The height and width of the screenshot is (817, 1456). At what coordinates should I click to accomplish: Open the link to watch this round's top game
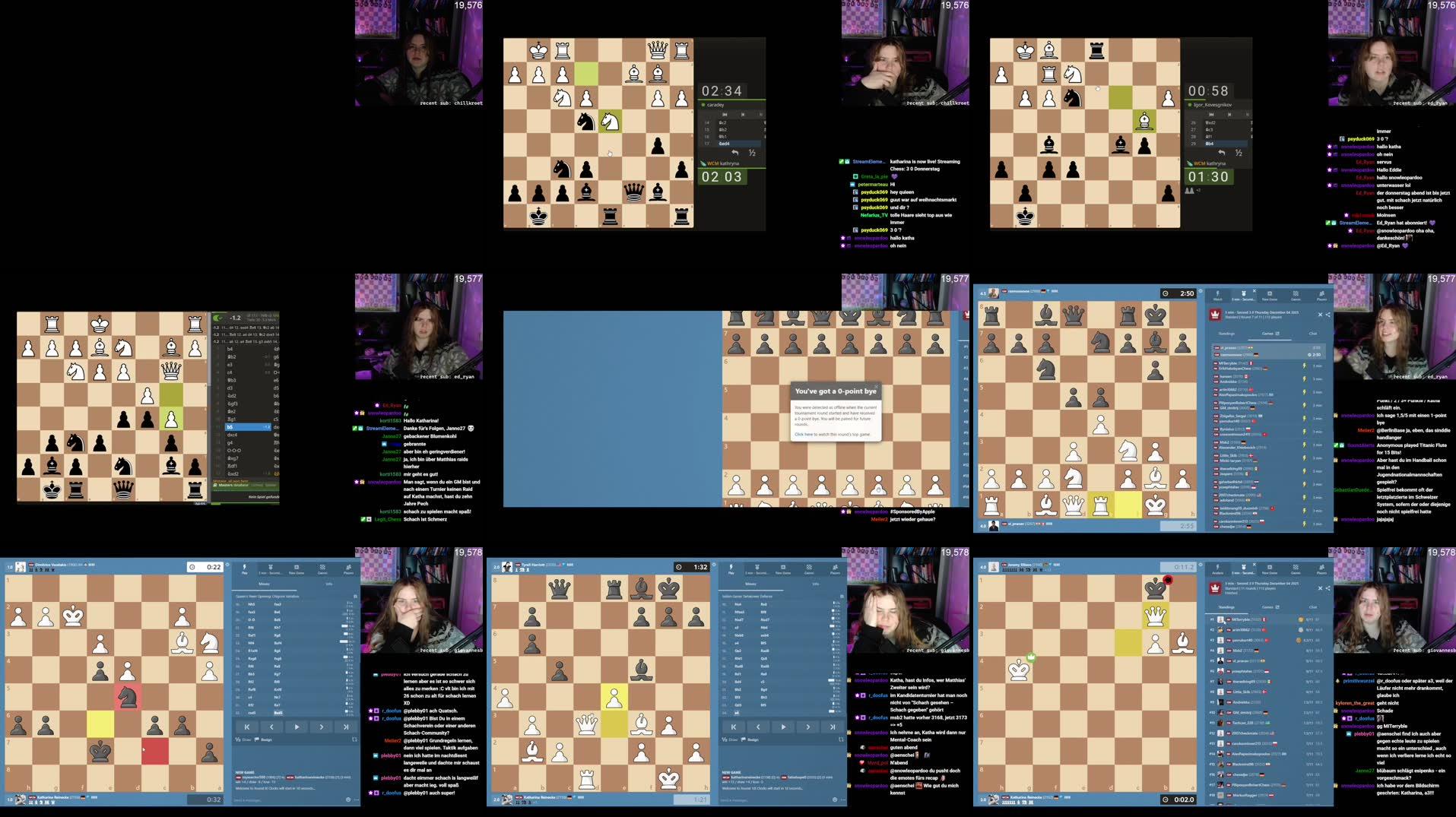pyautogui.click(x=804, y=434)
